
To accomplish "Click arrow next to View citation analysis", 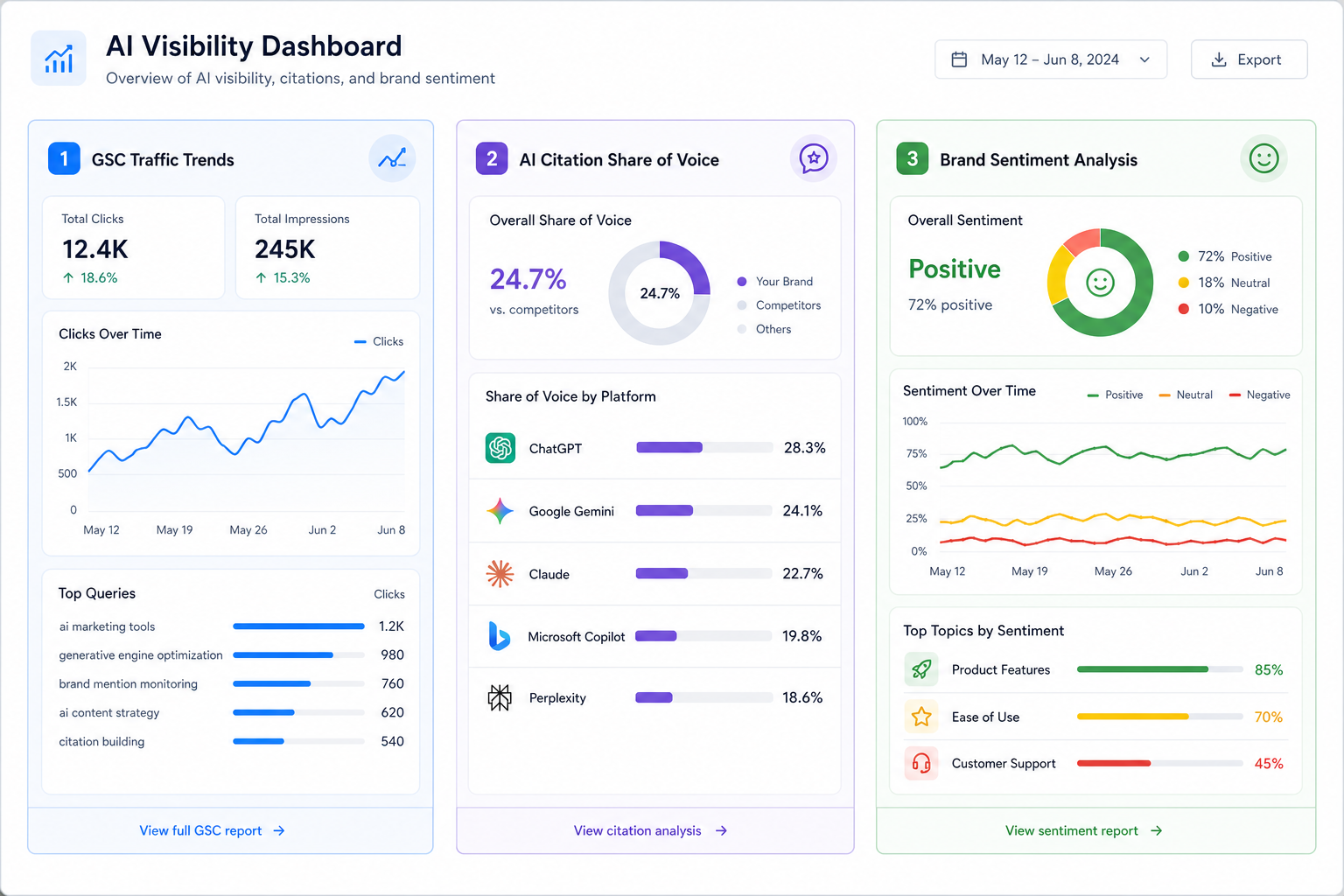I will (721, 831).
